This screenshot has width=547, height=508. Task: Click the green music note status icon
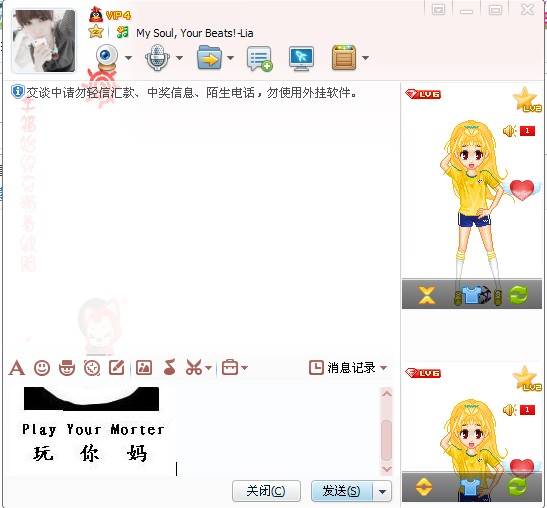122,32
